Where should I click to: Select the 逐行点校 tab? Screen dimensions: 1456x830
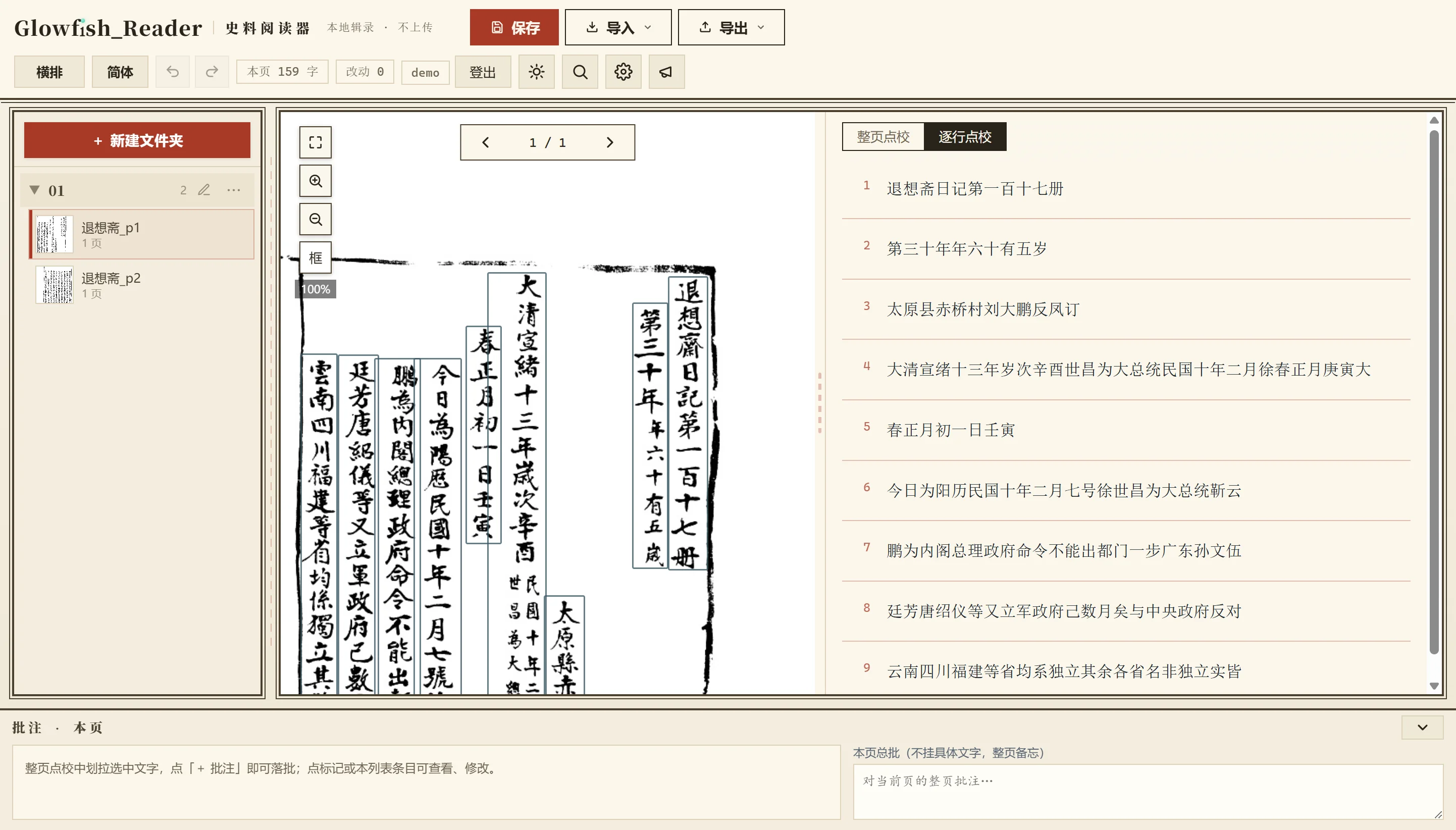[x=965, y=137]
